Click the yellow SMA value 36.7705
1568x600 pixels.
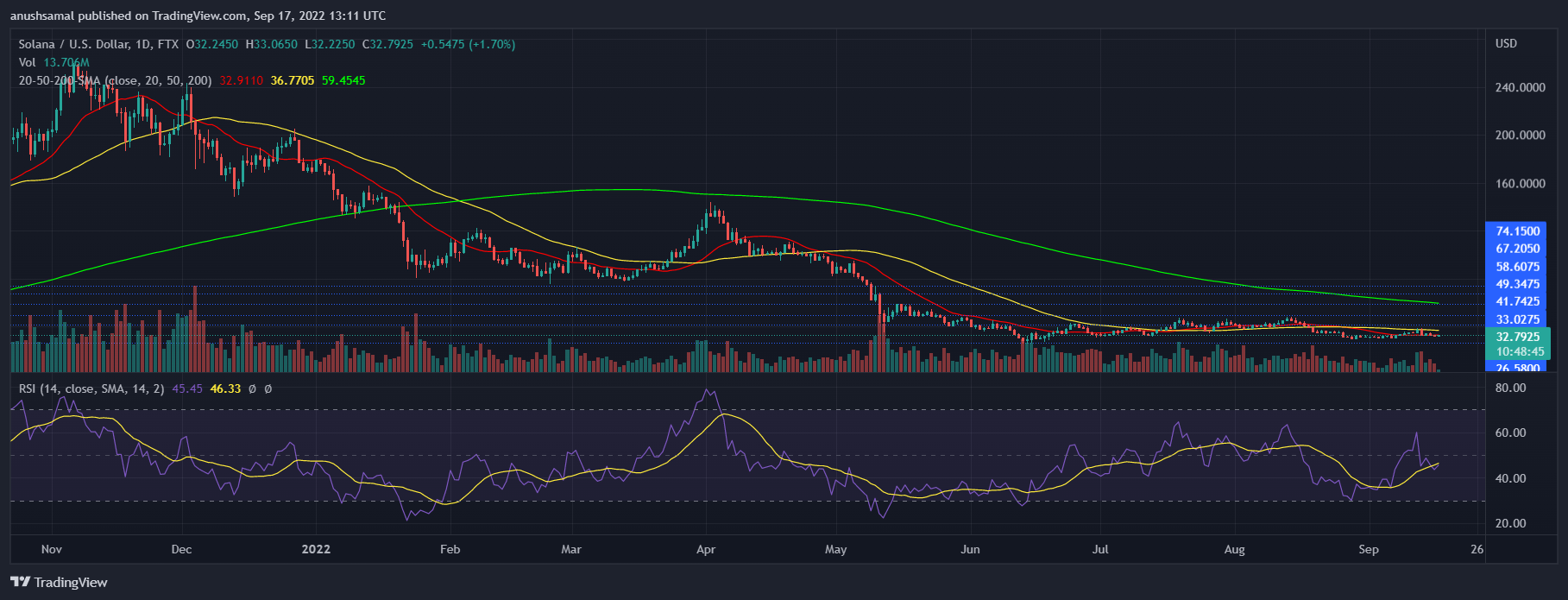pyautogui.click(x=292, y=80)
